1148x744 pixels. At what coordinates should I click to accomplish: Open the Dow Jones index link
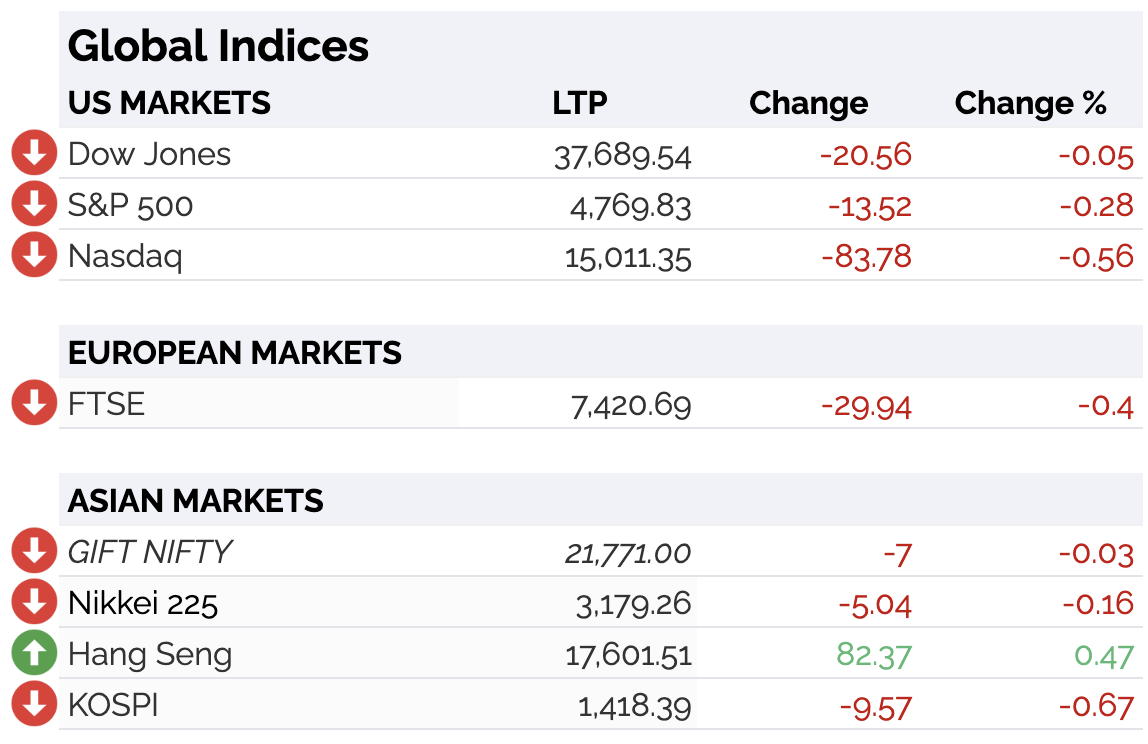pos(149,155)
